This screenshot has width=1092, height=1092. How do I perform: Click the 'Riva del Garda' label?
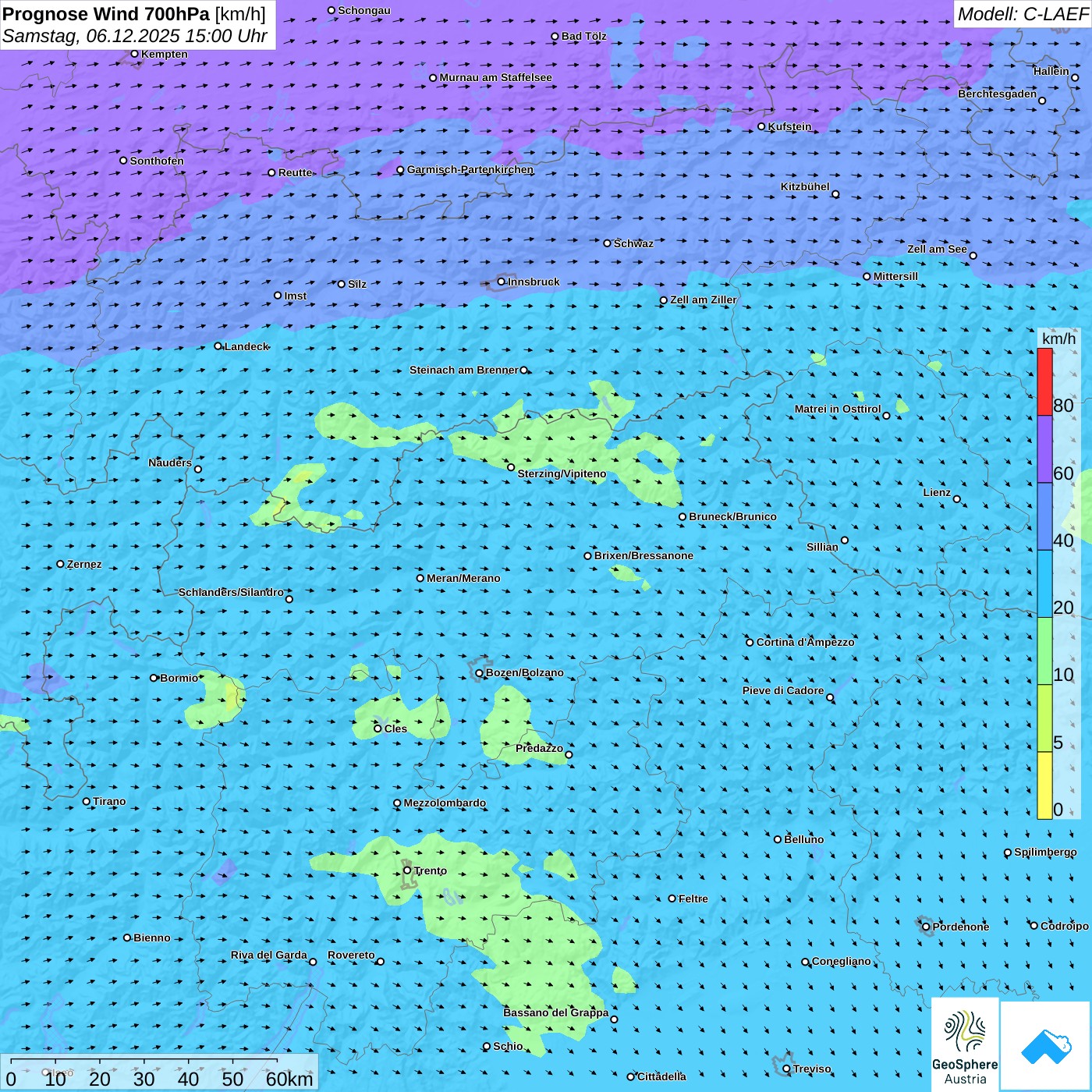[269, 955]
